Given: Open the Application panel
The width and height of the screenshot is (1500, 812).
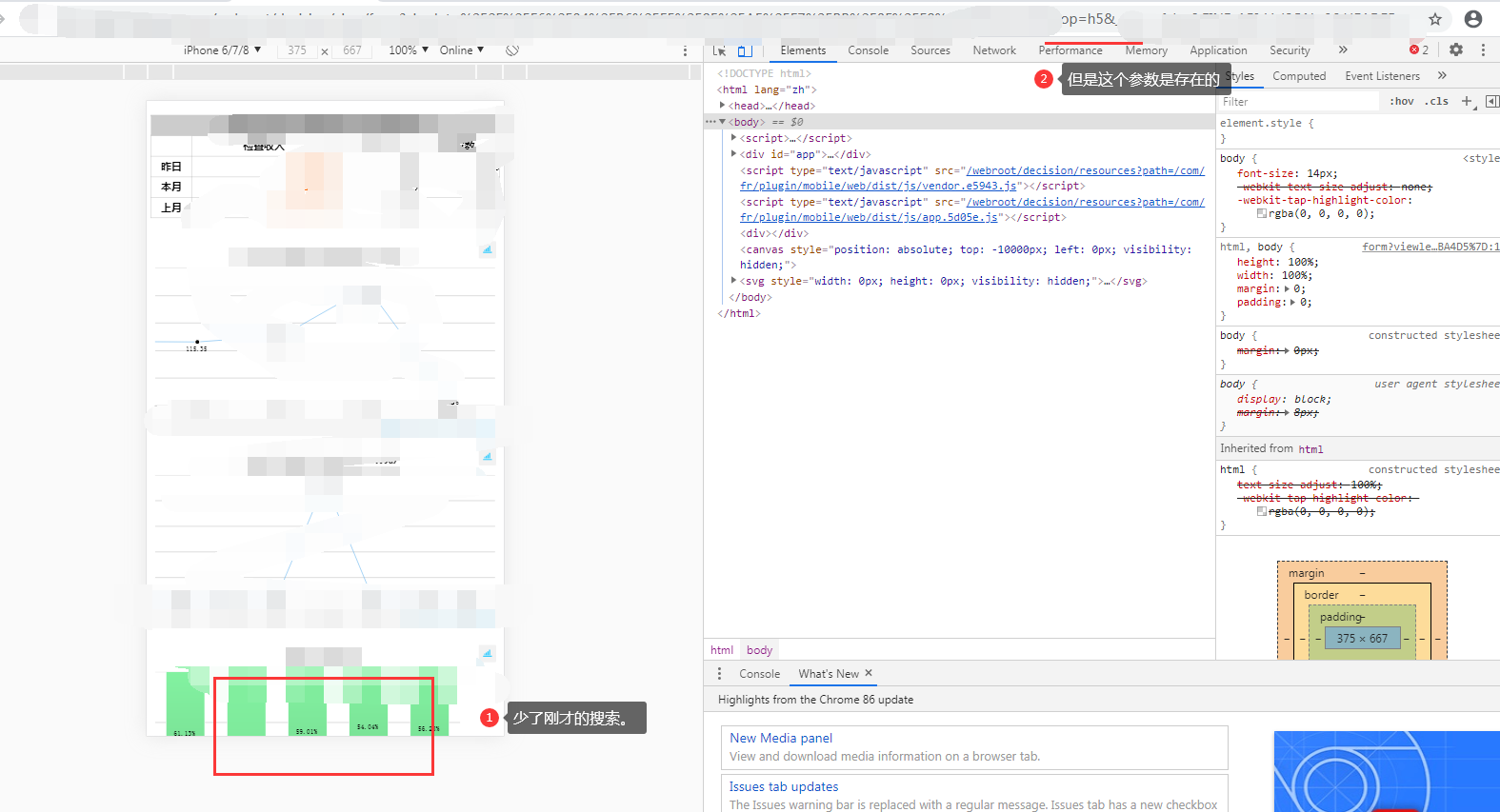Looking at the screenshot, I should [x=1218, y=50].
